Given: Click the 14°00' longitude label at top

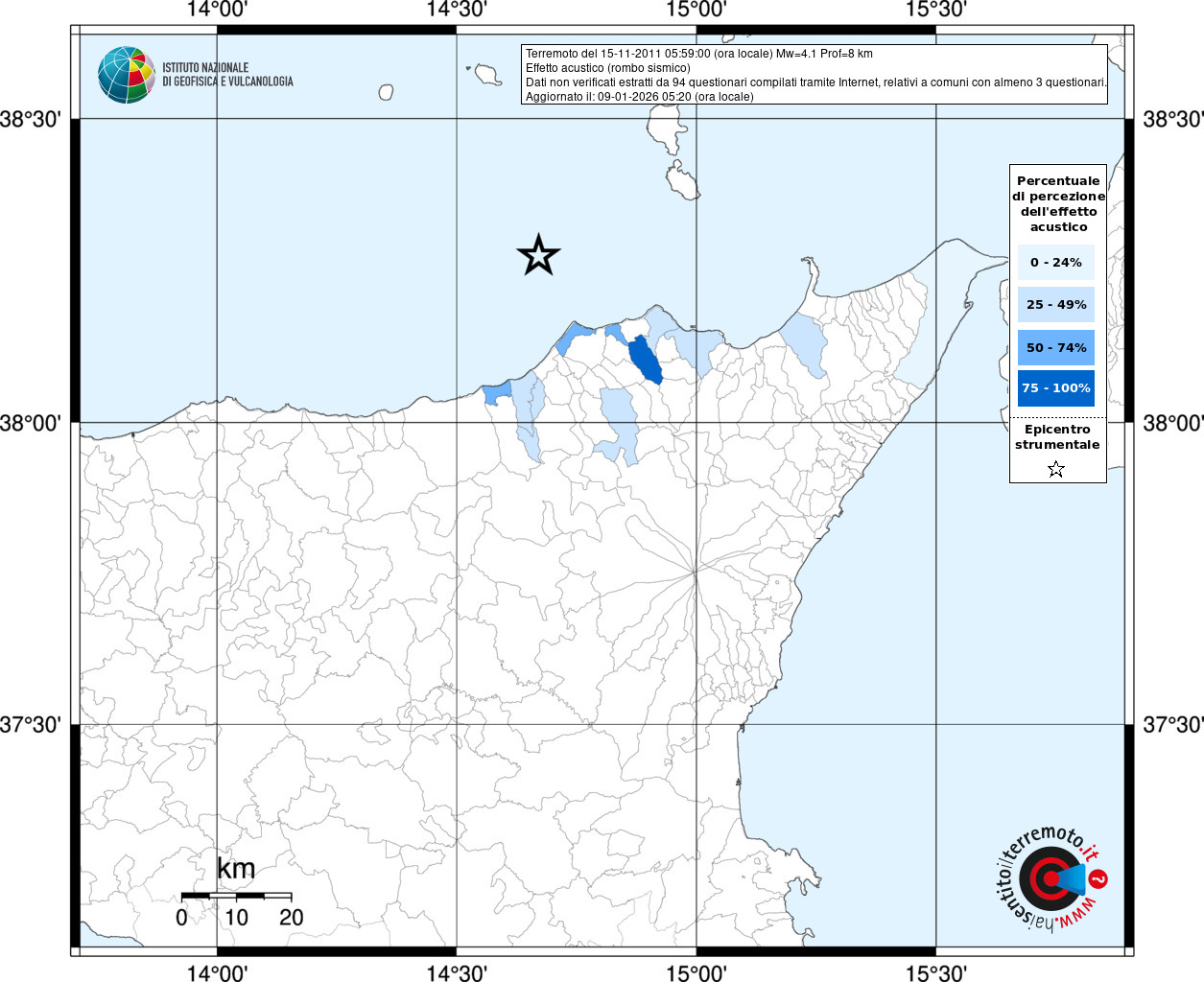Looking at the screenshot, I should pos(217,11).
